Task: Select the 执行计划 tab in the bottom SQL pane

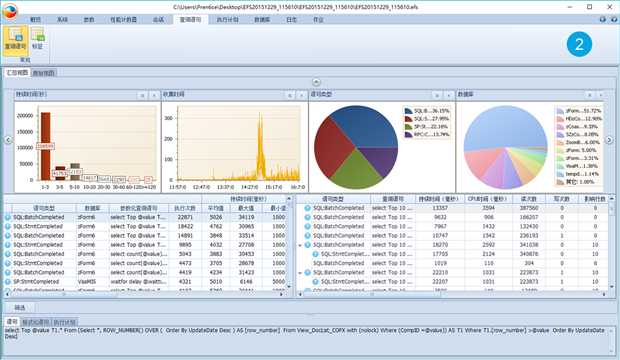Action: click(x=65, y=322)
